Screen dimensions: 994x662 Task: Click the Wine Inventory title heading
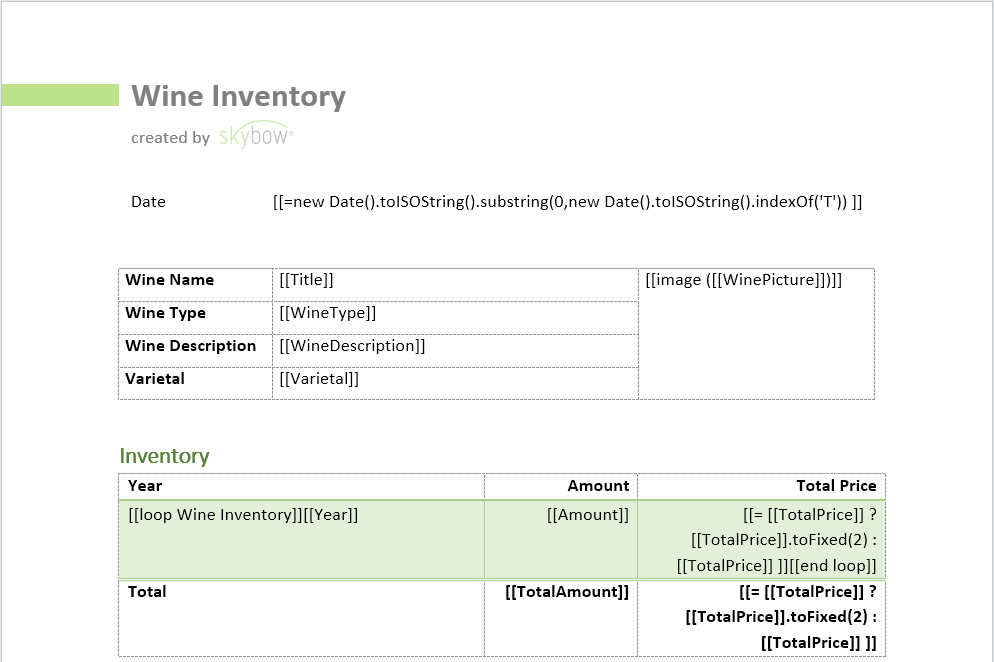pyautogui.click(x=238, y=96)
